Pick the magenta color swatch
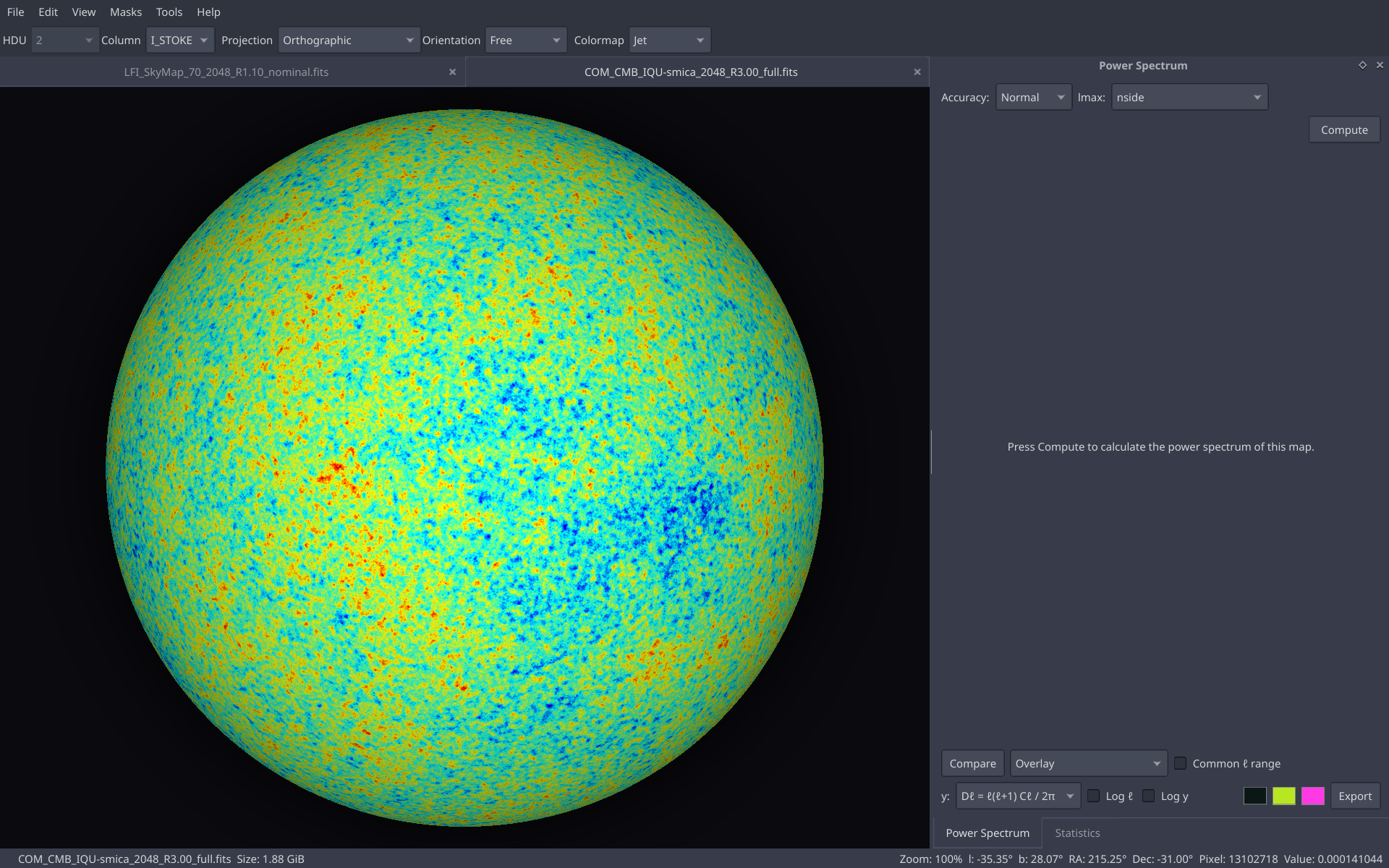 coord(1312,796)
